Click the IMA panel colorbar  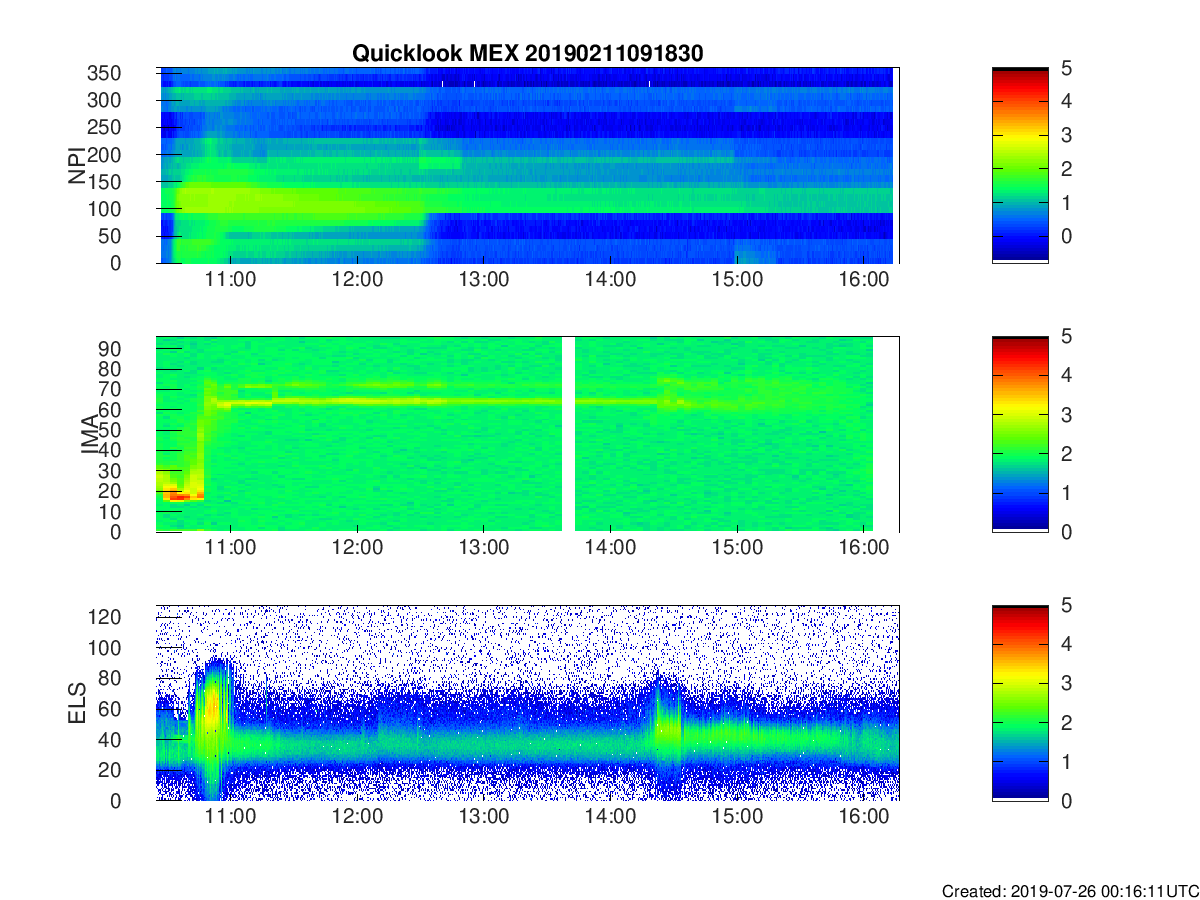click(1020, 434)
